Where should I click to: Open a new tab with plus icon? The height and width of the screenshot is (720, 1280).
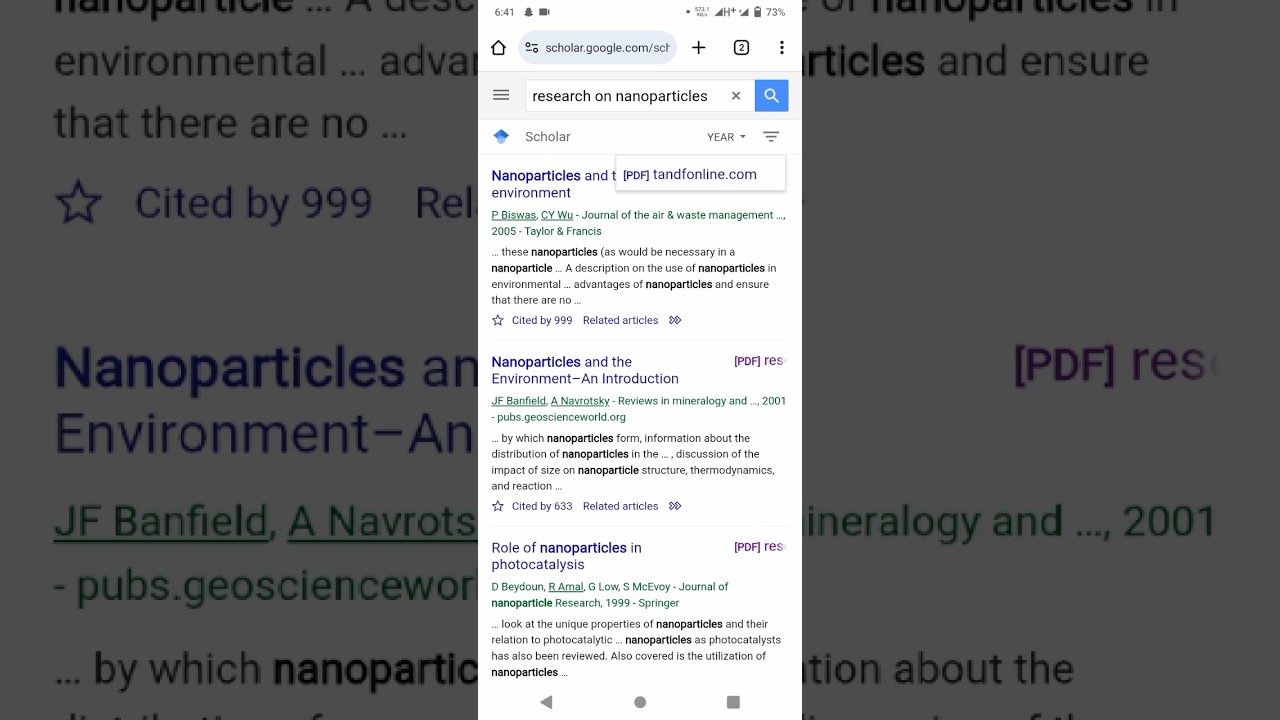pyautogui.click(x=698, y=48)
